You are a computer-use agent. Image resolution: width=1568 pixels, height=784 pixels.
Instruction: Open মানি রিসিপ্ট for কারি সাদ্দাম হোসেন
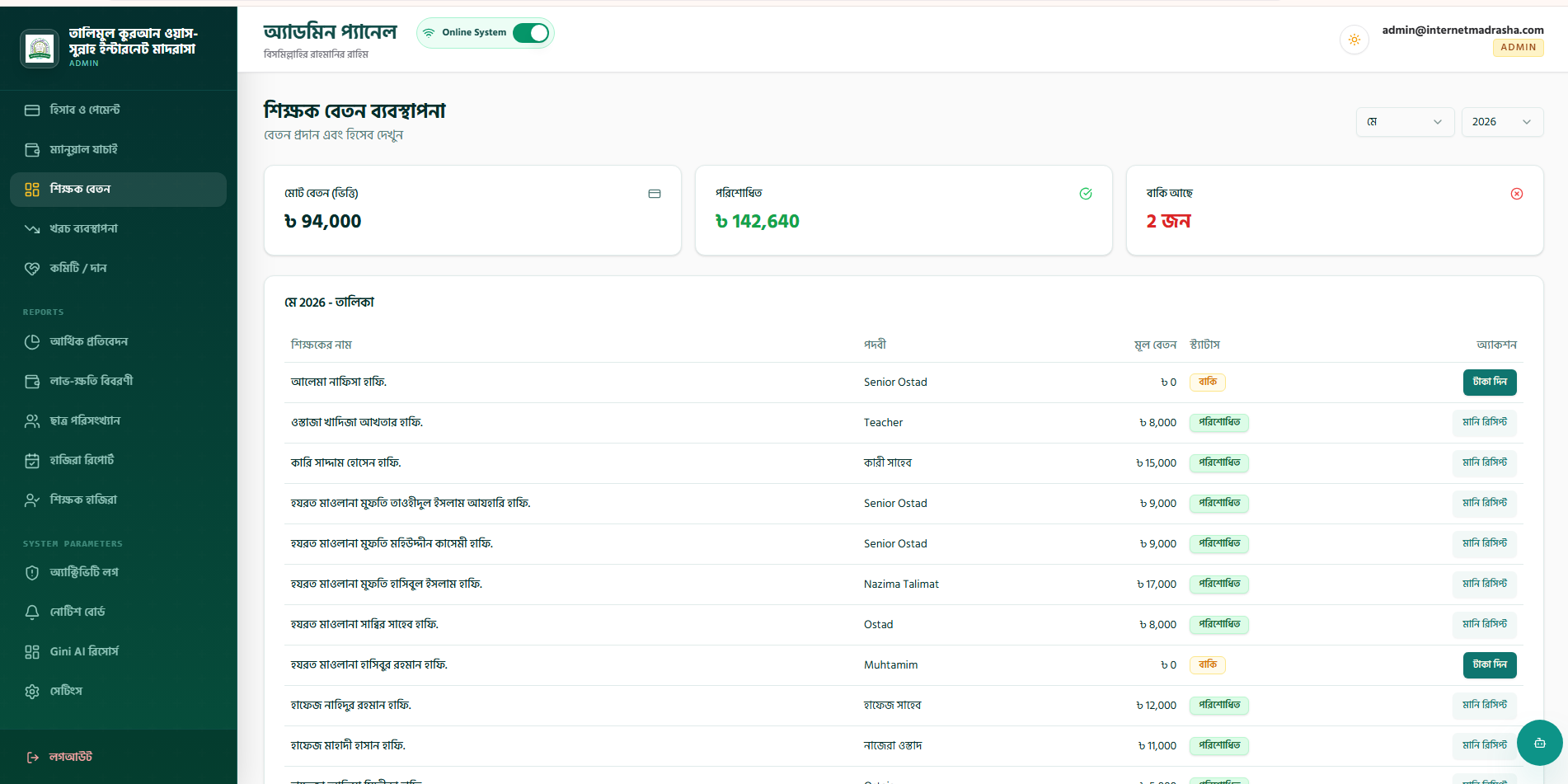1485,463
